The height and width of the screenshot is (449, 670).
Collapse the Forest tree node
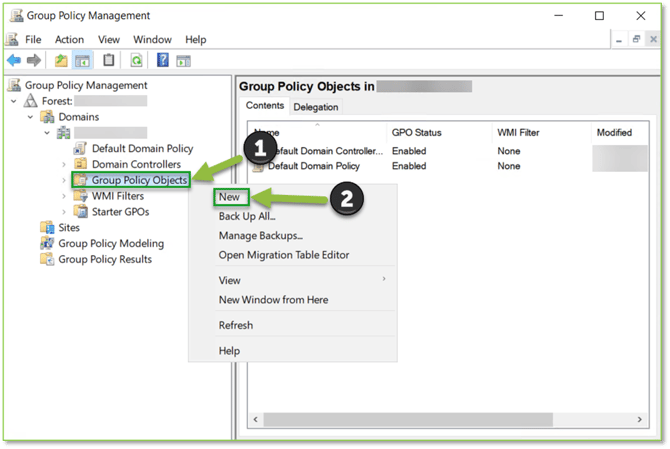pos(14,101)
